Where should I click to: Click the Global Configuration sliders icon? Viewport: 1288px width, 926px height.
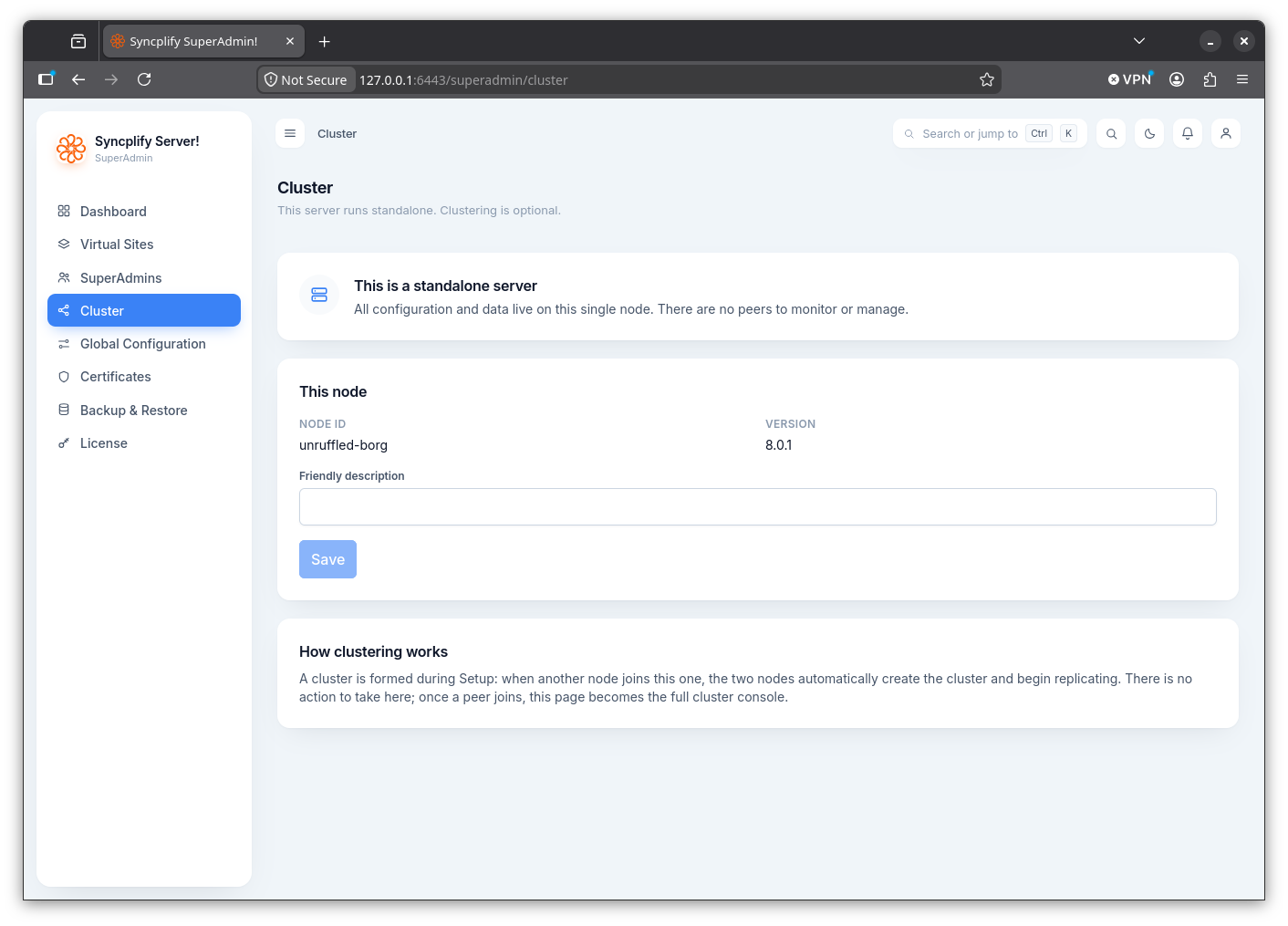tap(64, 344)
